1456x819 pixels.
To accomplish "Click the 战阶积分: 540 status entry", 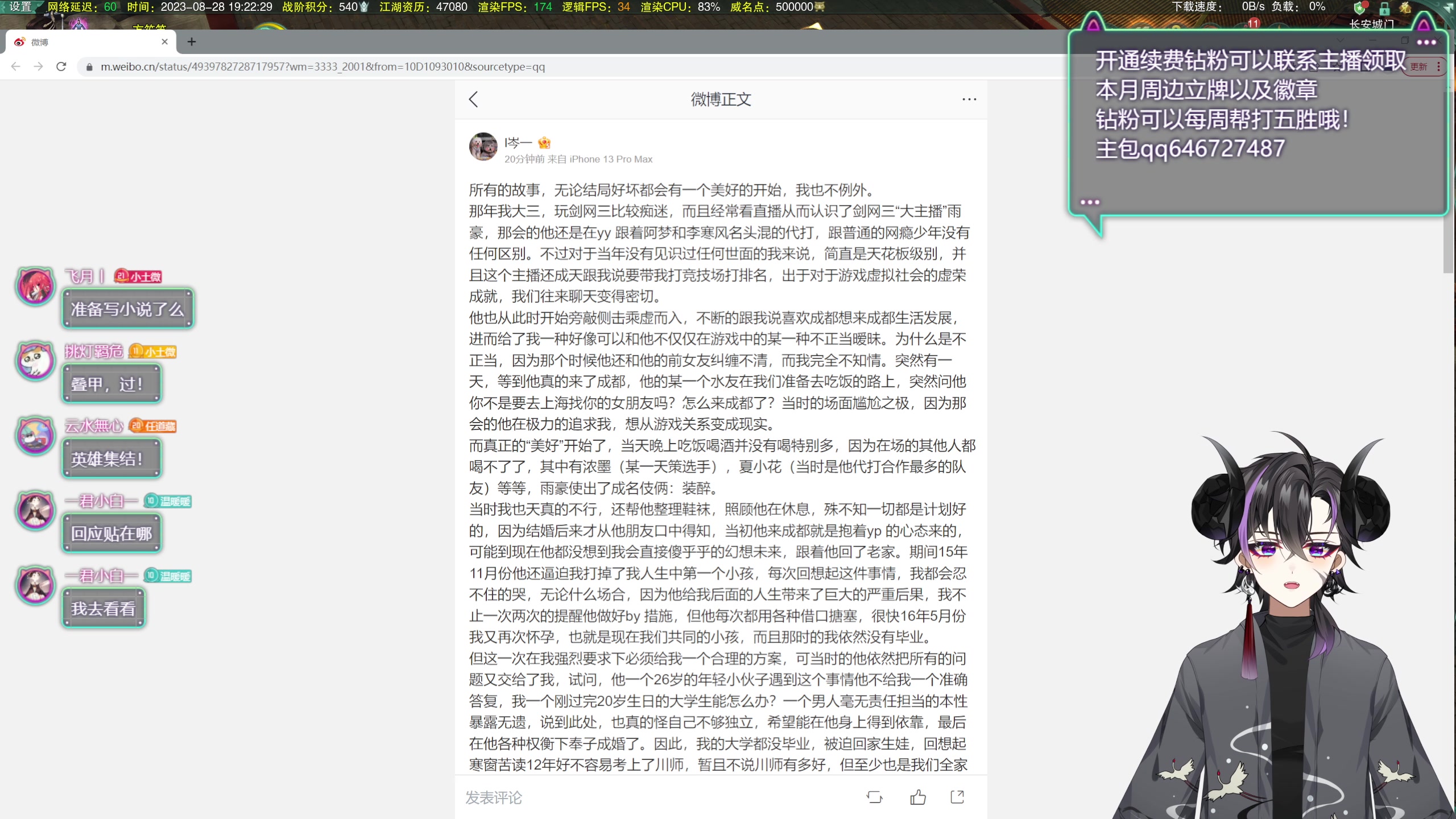I will click(x=325, y=7).
